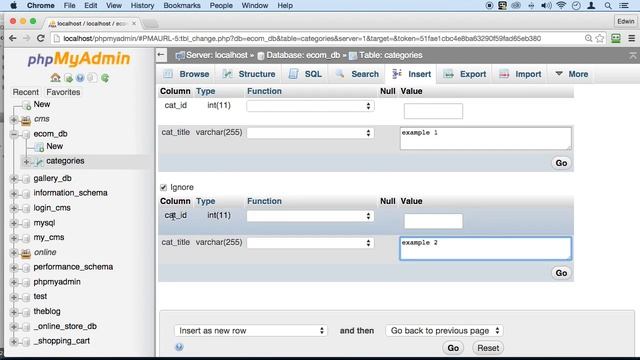Open the Apple menu
This screenshot has height=360, width=640.
[x=13, y=6]
